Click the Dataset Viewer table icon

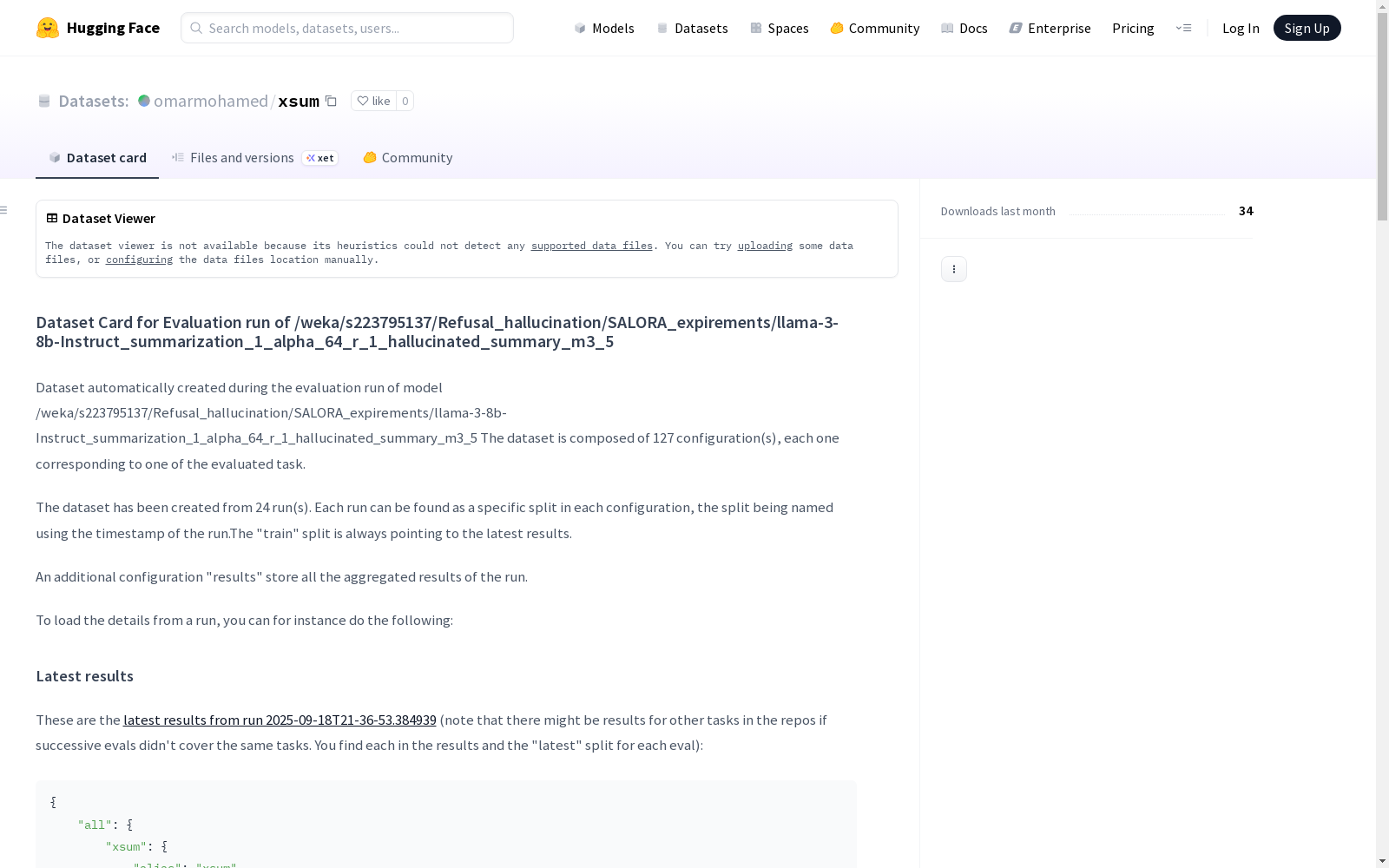52,218
